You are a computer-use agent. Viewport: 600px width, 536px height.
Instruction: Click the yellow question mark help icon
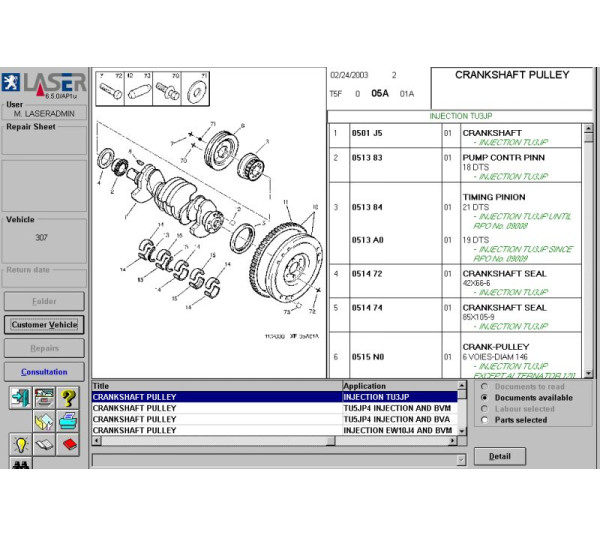click(69, 397)
